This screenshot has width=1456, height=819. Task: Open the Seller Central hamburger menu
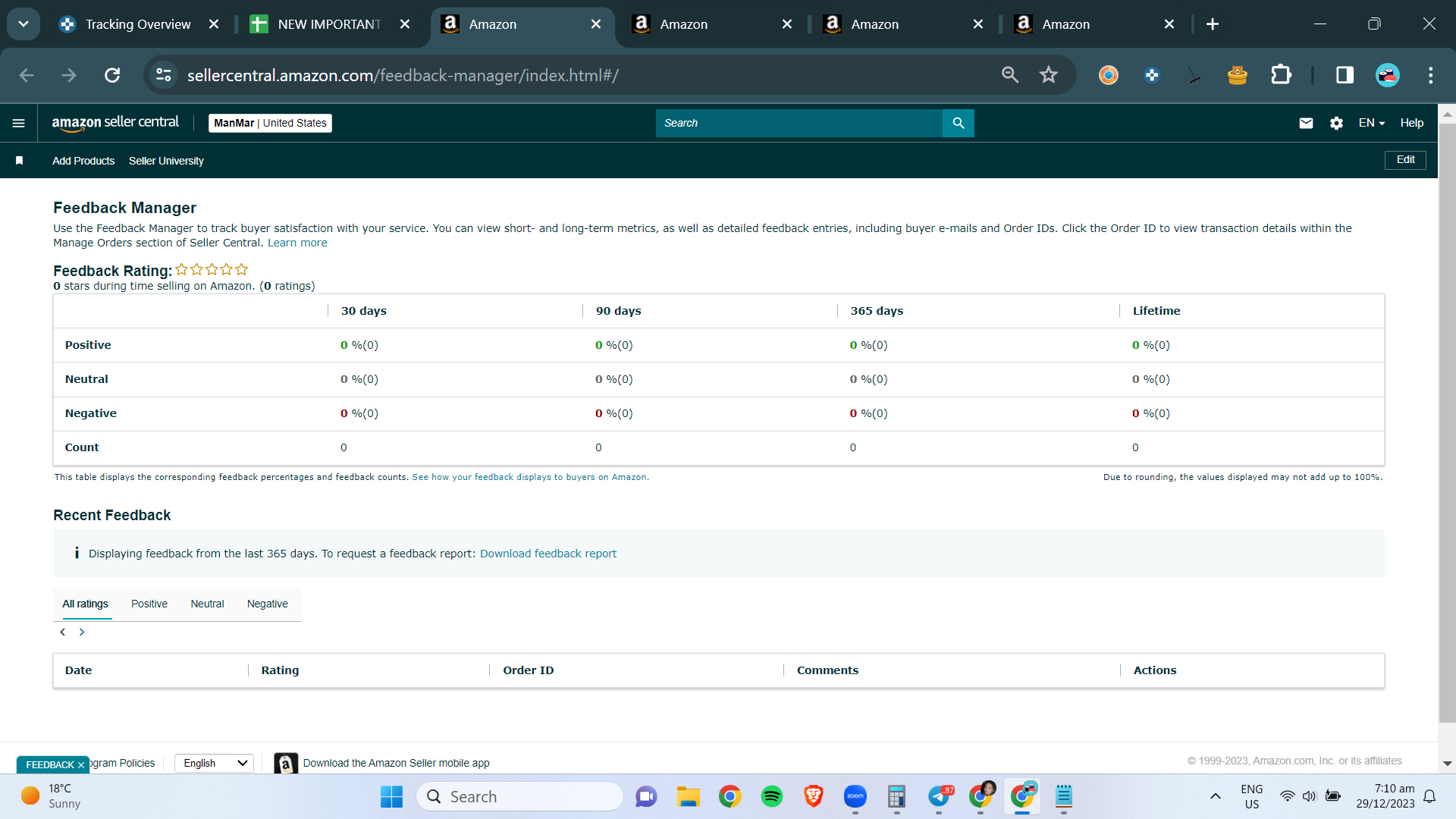[19, 123]
